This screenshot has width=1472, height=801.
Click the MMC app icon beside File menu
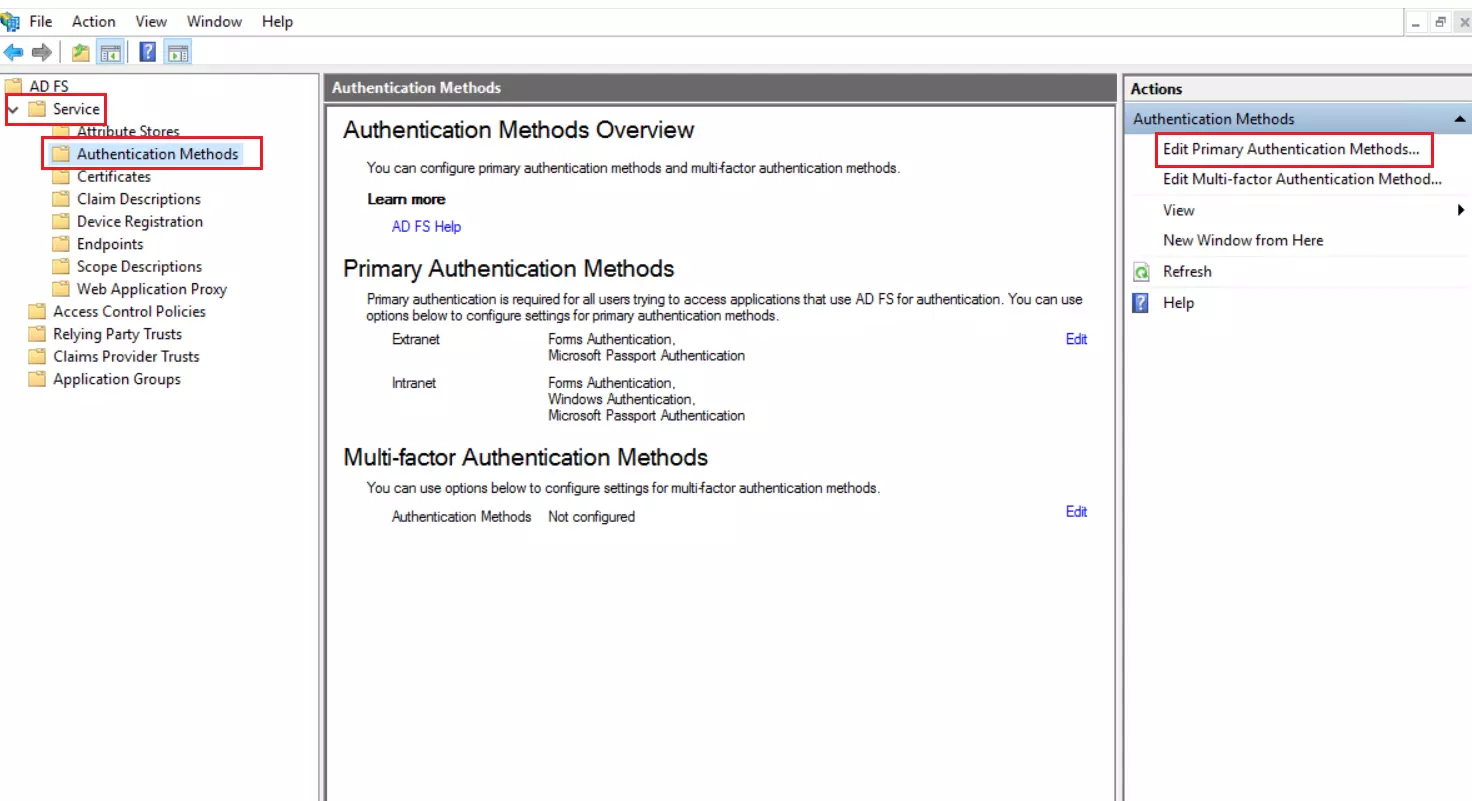(10, 21)
